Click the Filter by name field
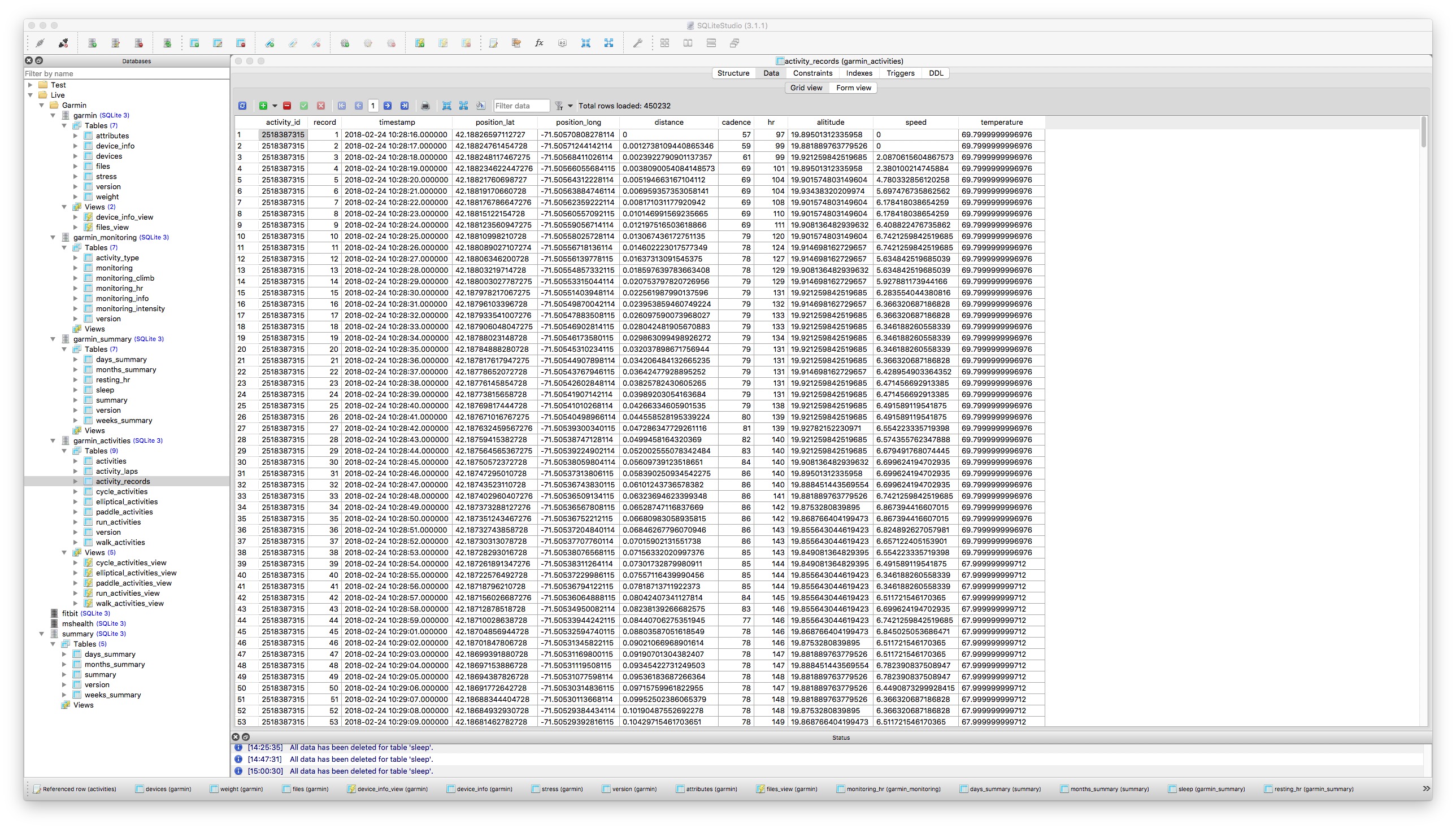Screen dimensions: 1456x829 (x=127, y=73)
